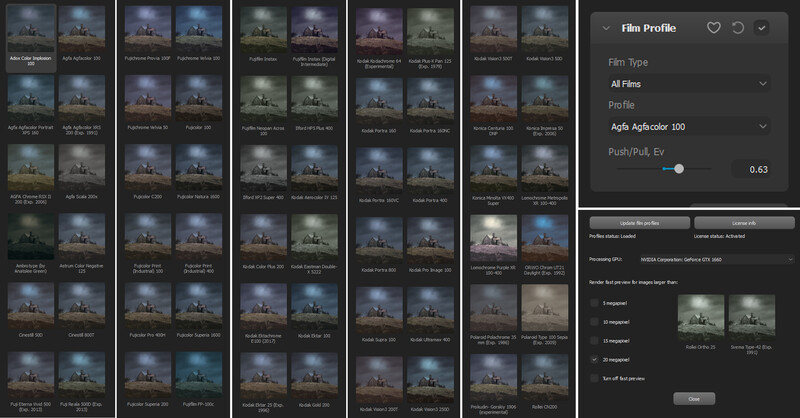Select the Cinestill 800T thumbnail
Viewport: 800px width, 418px height.
[82, 307]
